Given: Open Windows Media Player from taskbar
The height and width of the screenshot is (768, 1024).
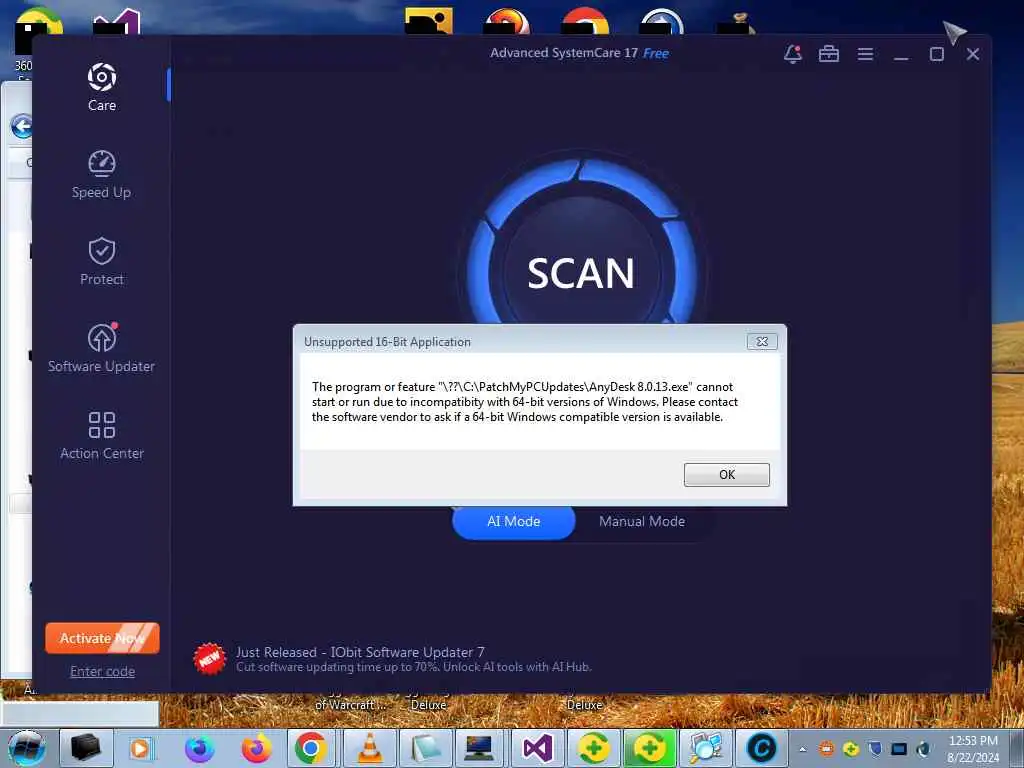Looking at the screenshot, I should point(140,748).
